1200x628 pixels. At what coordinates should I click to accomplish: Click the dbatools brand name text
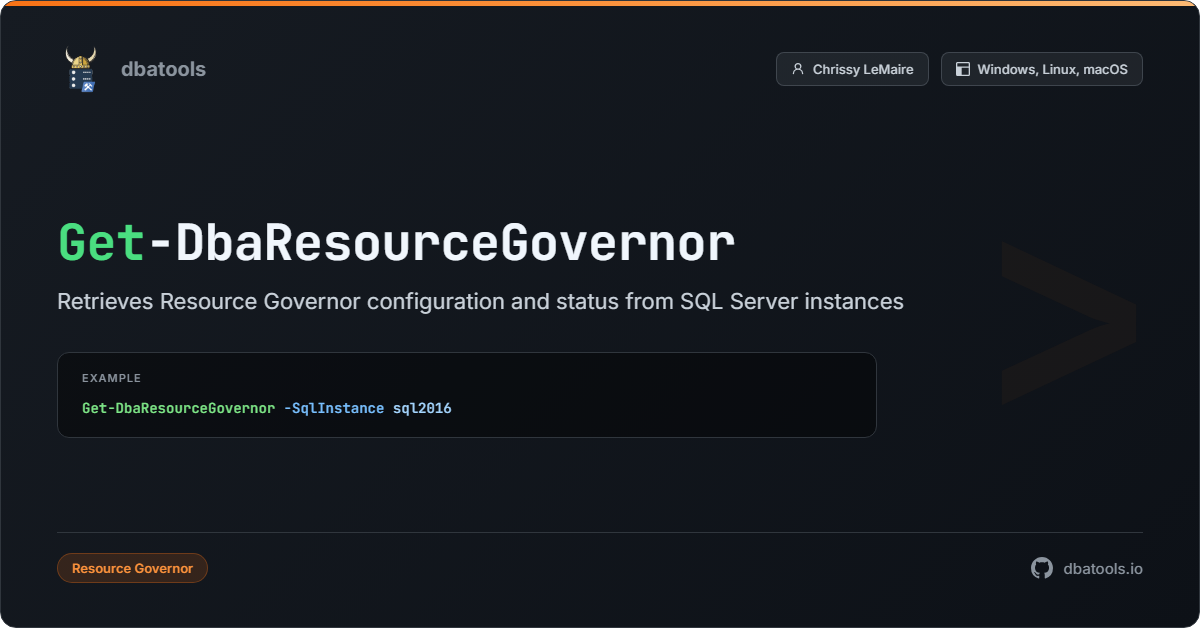[x=163, y=69]
